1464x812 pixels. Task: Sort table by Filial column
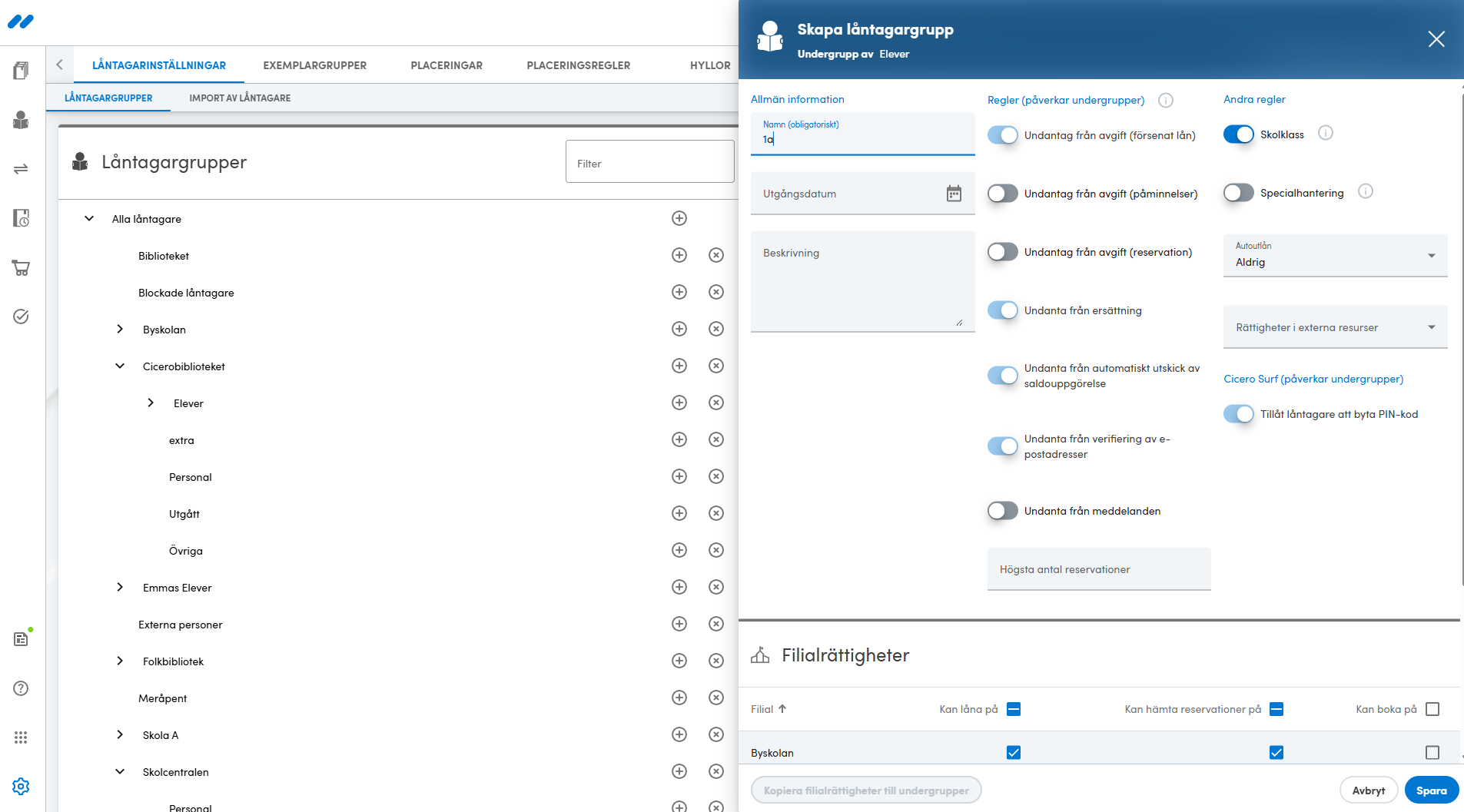(769, 709)
